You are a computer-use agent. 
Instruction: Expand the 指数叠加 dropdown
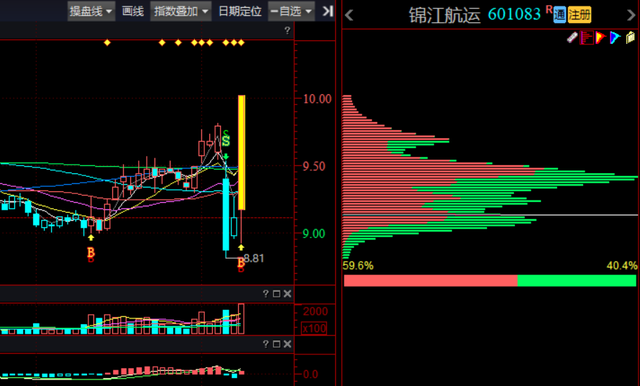(181, 11)
